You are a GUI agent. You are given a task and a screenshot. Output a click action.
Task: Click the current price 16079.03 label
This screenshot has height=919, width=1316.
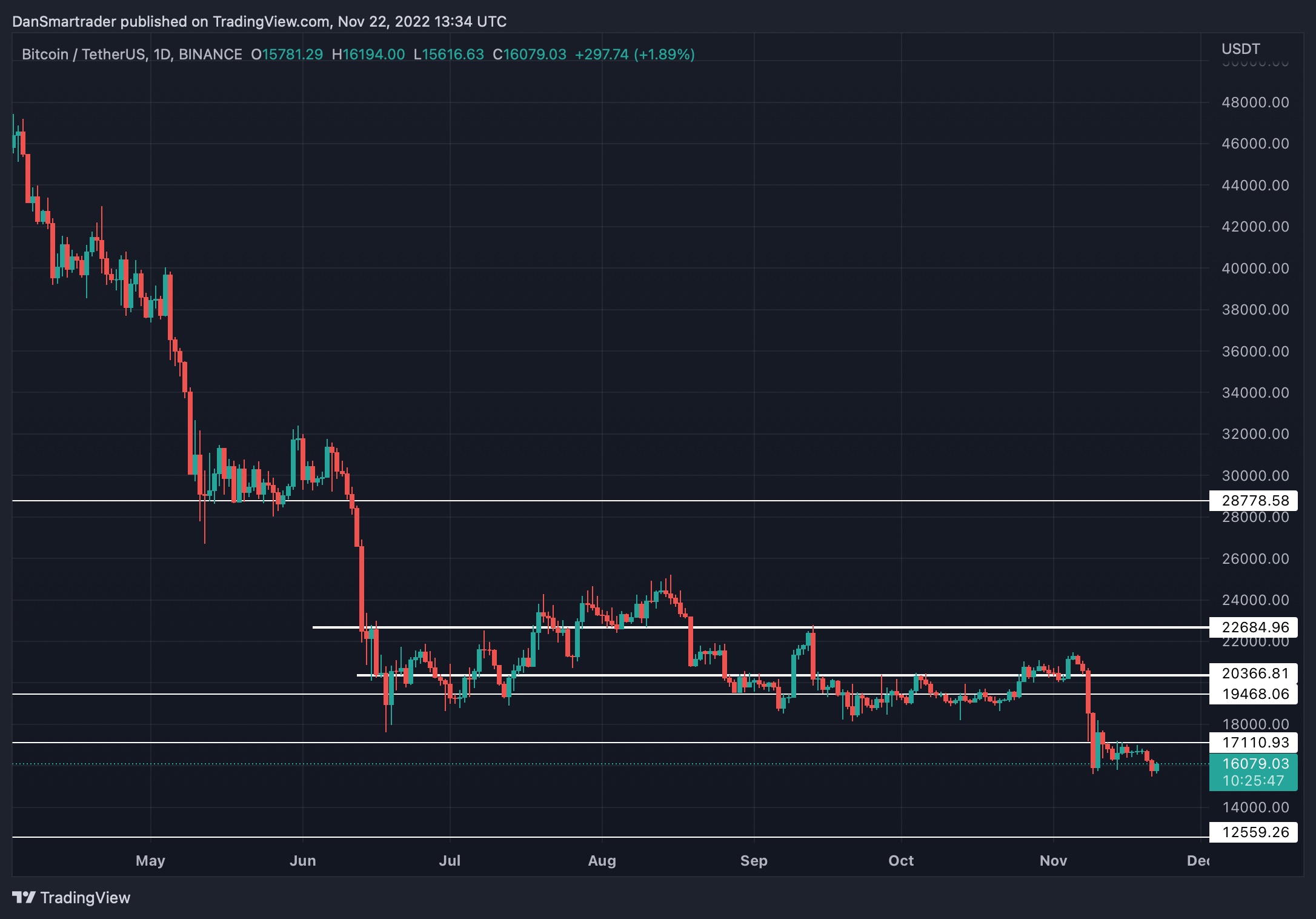(x=1255, y=763)
